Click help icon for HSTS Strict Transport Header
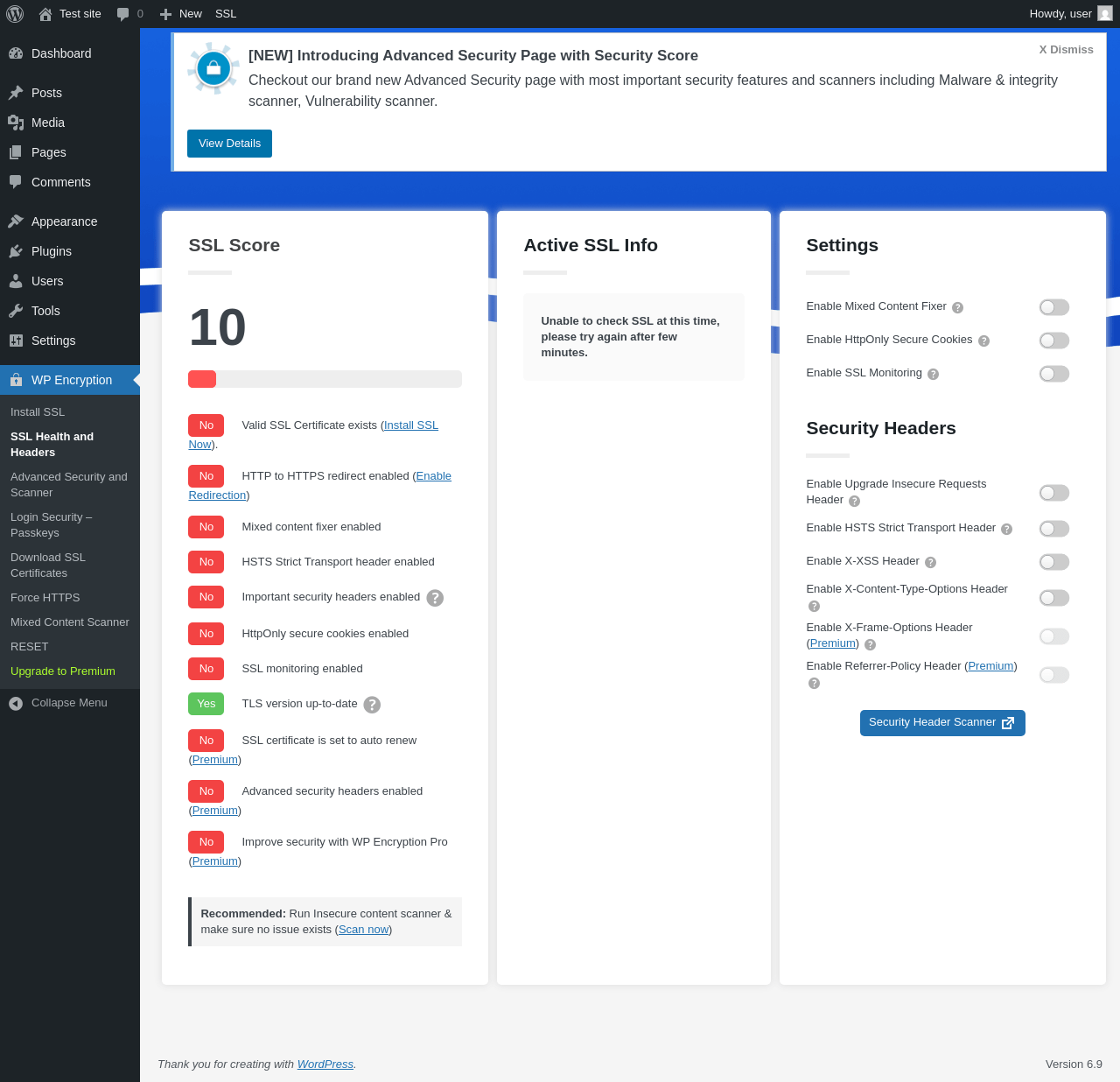Viewport: 1120px width, 1082px height. pyautogui.click(x=1006, y=529)
